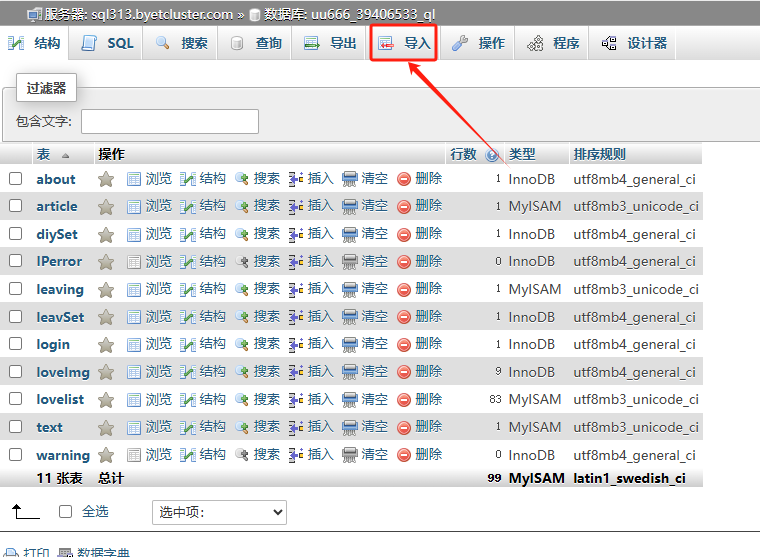Click help icon next to row count header

(x=491, y=155)
